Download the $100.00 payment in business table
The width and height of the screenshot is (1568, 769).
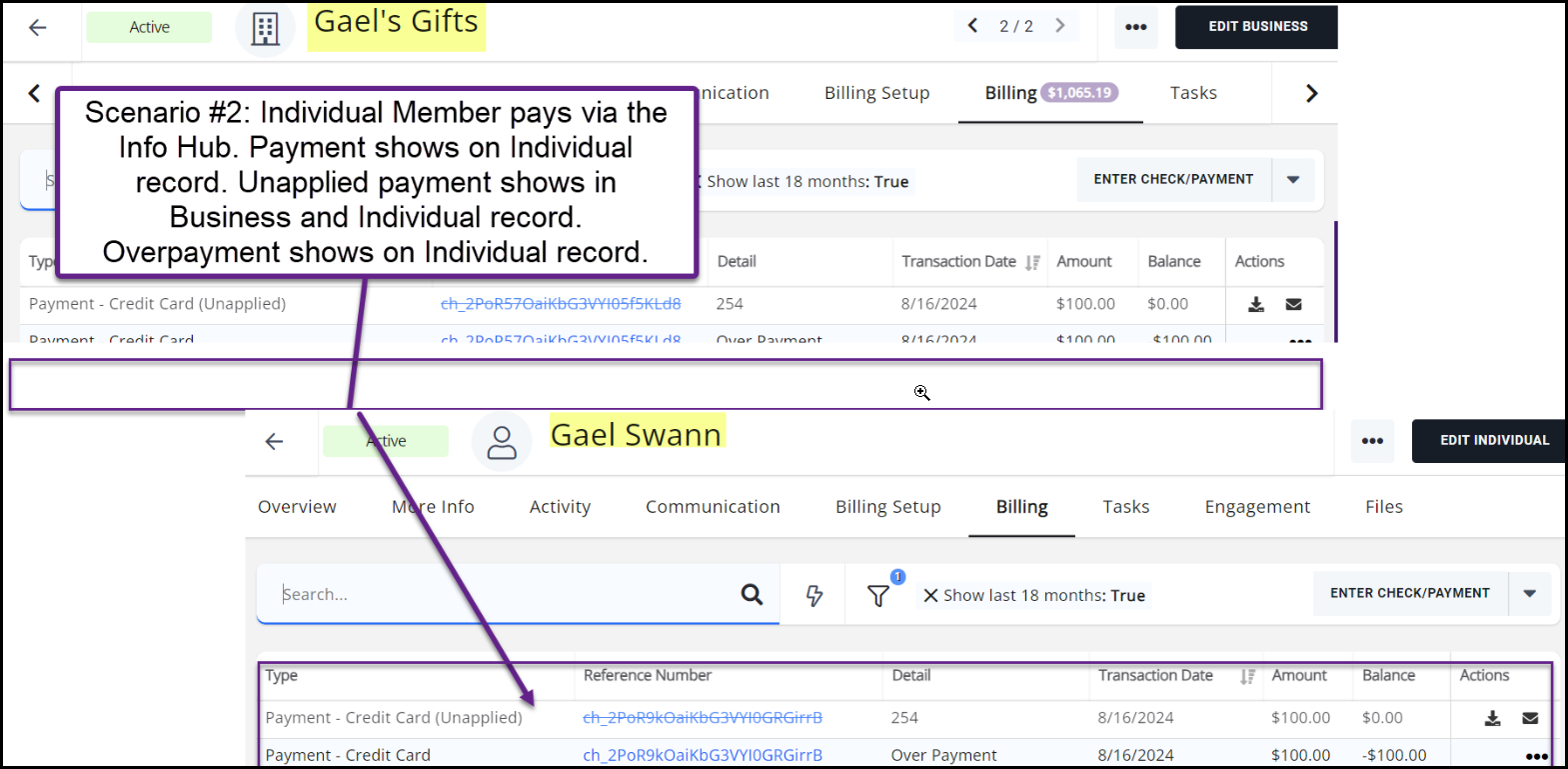click(1256, 304)
